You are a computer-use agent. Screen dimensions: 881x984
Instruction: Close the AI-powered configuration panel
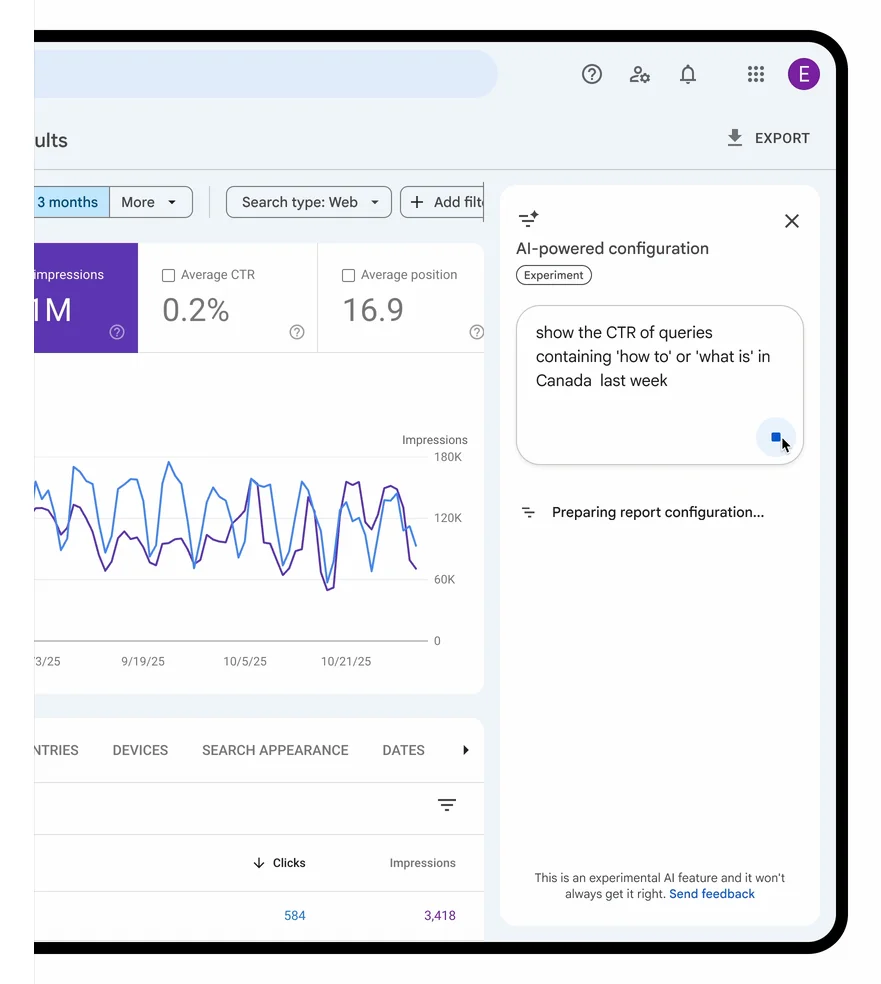[x=792, y=221]
